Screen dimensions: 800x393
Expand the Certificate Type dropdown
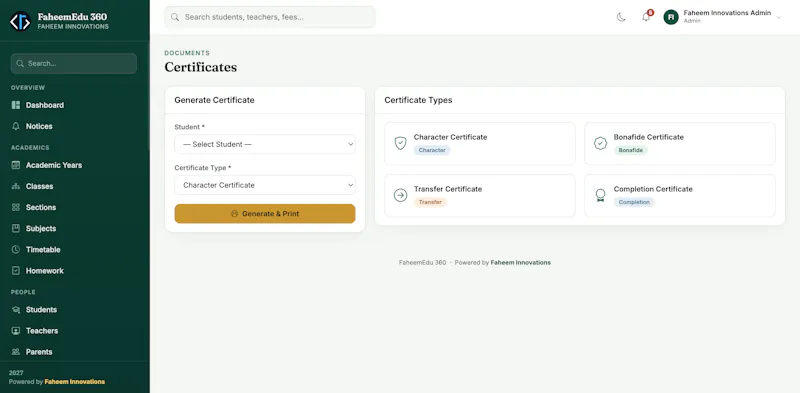coord(265,185)
